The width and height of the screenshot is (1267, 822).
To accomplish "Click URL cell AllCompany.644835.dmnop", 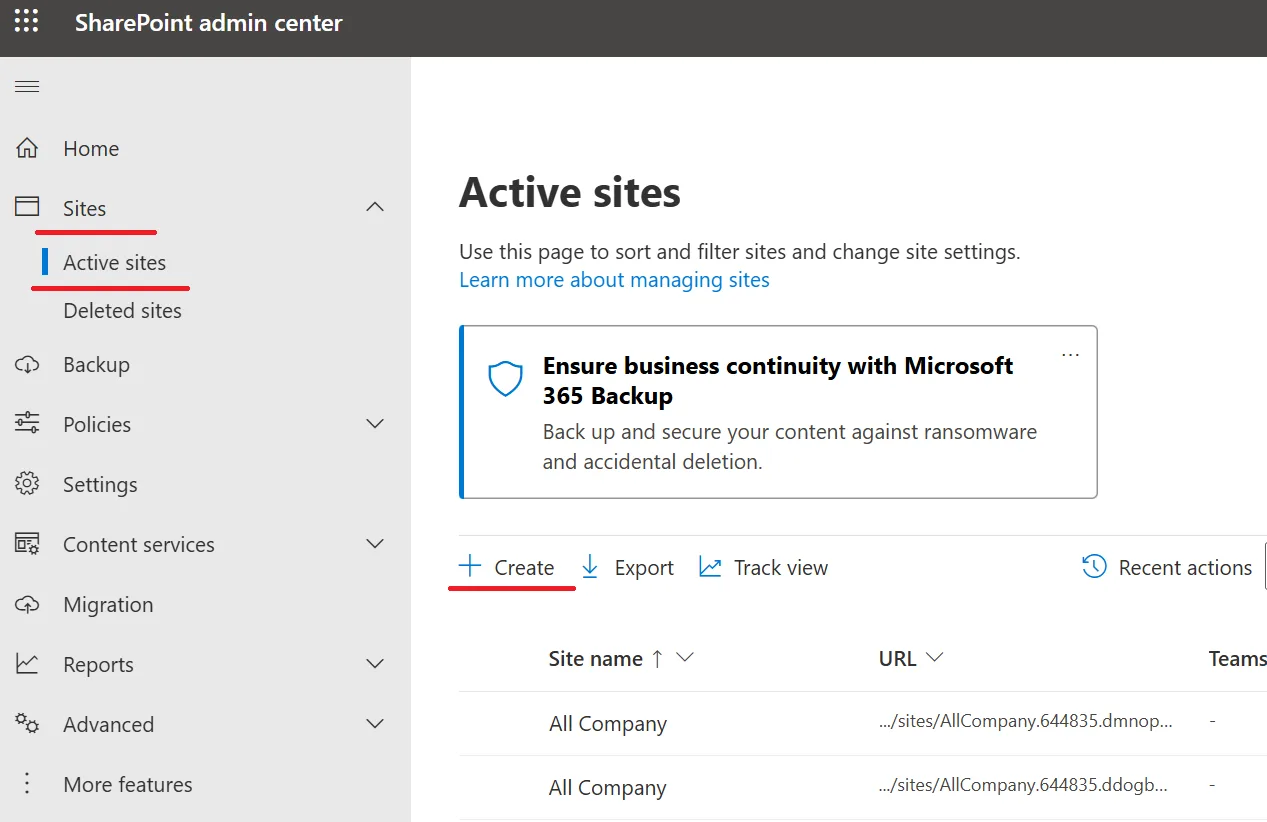I will [x=1025, y=721].
